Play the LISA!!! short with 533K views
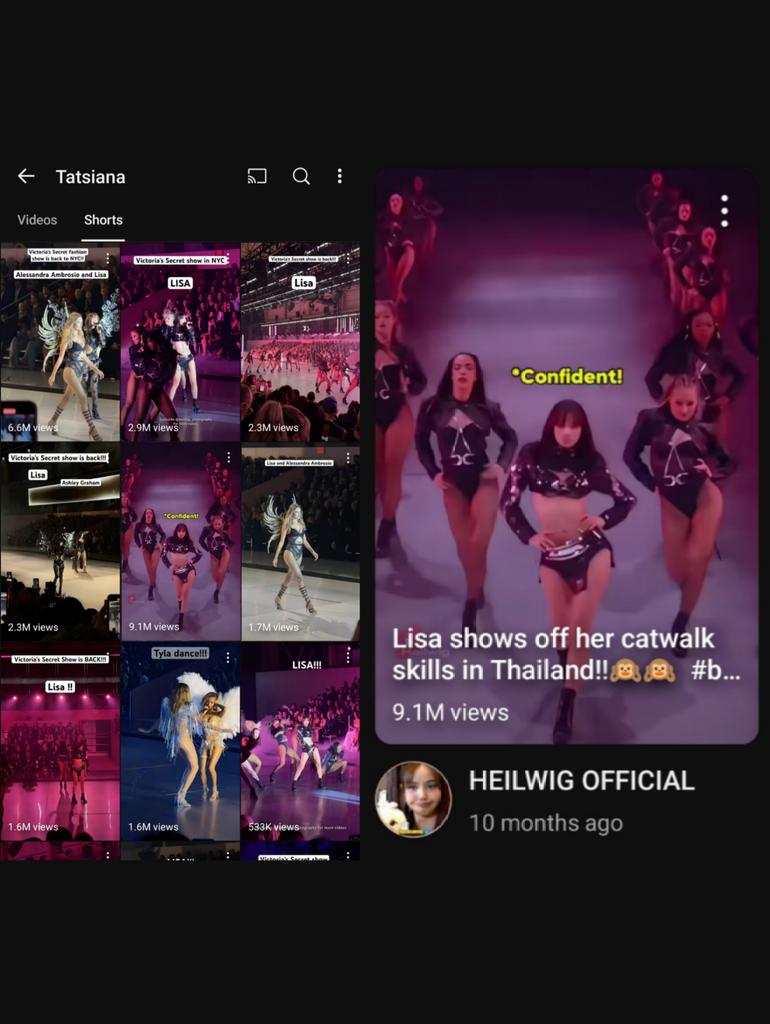This screenshot has height=1024, width=770. pyautogui.click(x=300, y=742)
